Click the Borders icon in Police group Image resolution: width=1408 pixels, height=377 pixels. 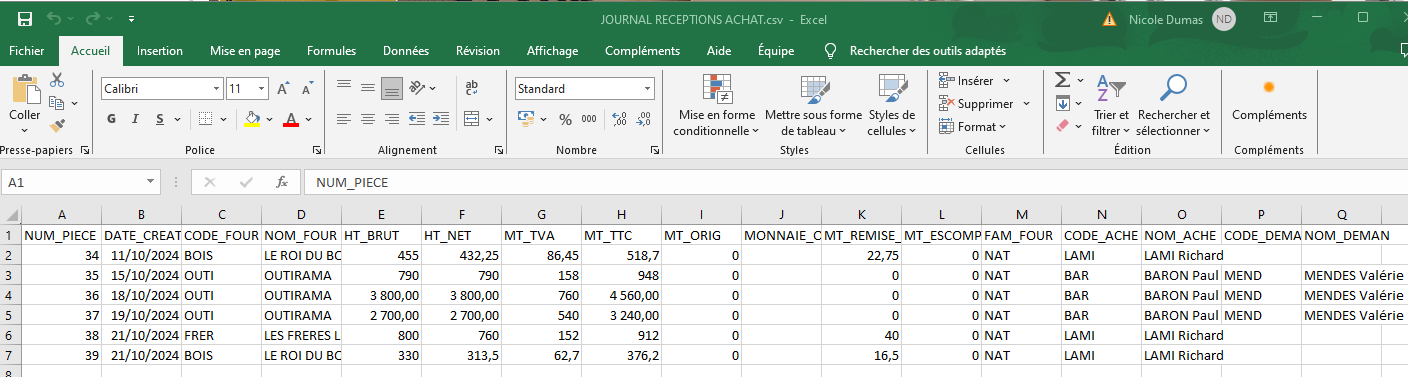[x=205, y=119]
